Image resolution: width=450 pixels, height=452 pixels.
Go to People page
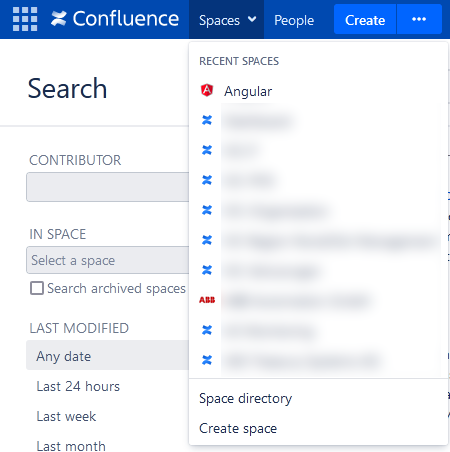pyautogui.click(x=294, y=20)
